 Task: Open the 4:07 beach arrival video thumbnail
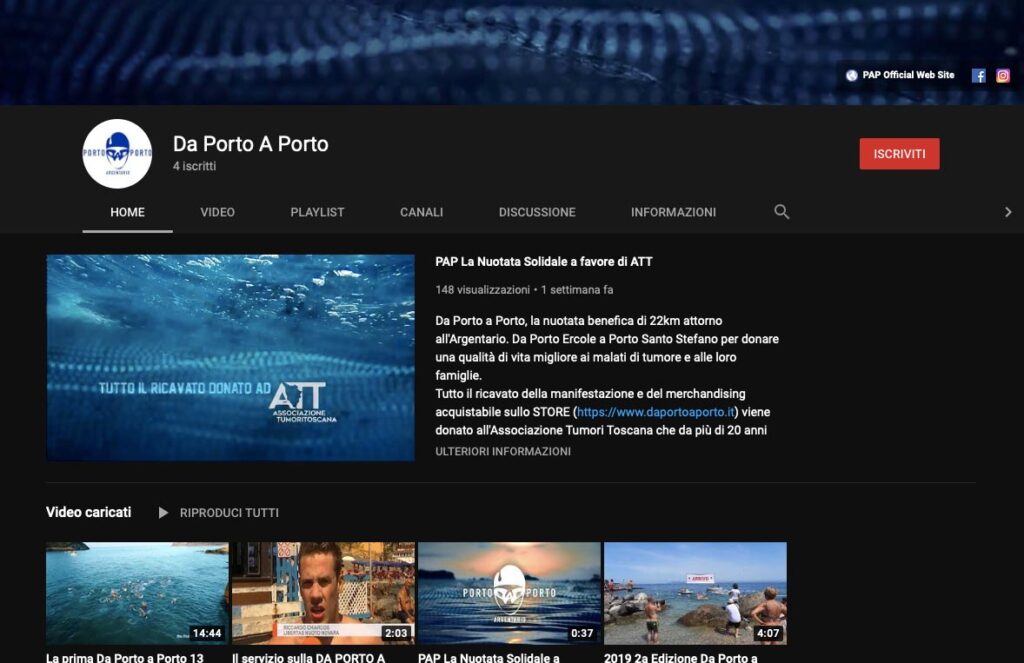[696, 593]
